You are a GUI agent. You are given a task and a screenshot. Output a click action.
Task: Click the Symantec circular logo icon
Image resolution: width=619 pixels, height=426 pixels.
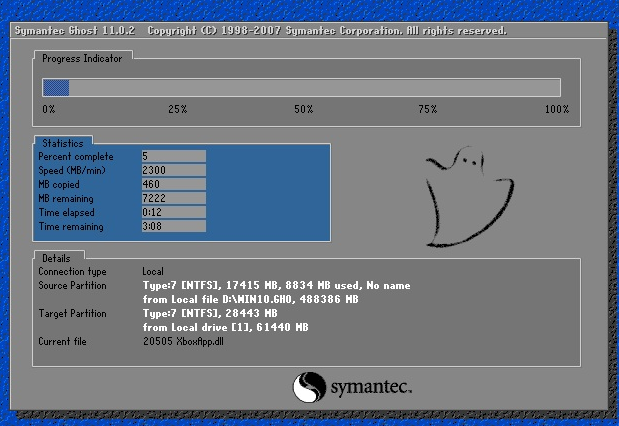click(x=309, y=387)
